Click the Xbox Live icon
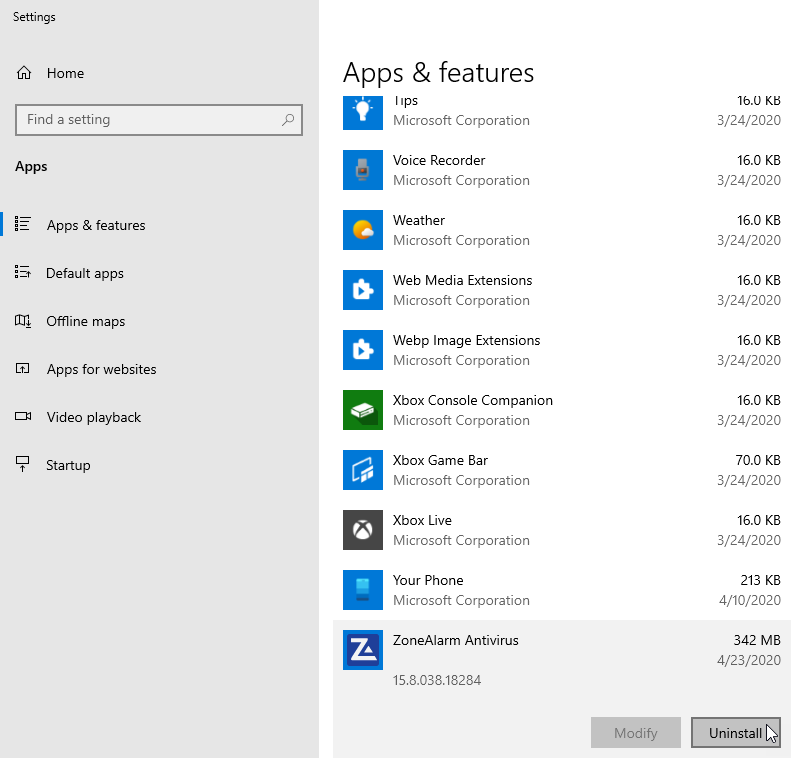This screenshot has width=791, height=758. pyautogui.click(x=363, y=530)
